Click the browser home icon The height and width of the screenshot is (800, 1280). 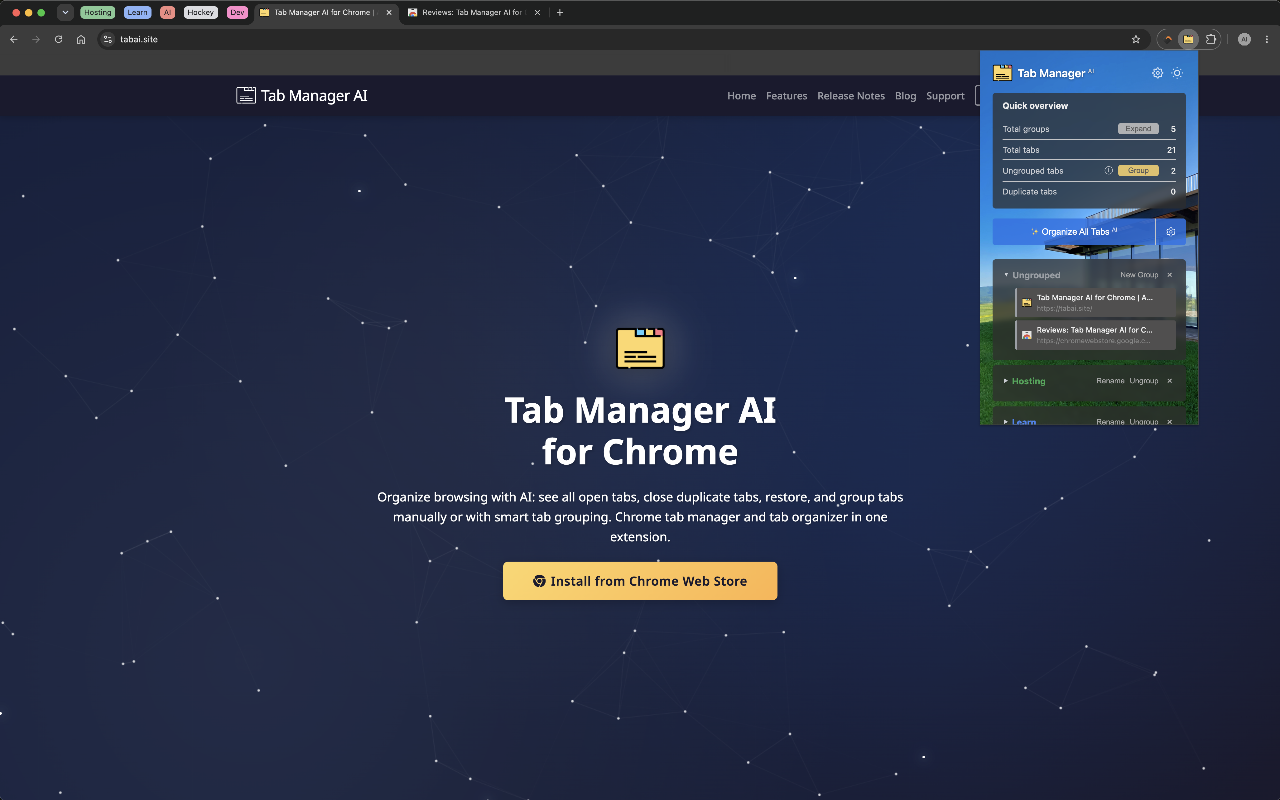point(81,39)
